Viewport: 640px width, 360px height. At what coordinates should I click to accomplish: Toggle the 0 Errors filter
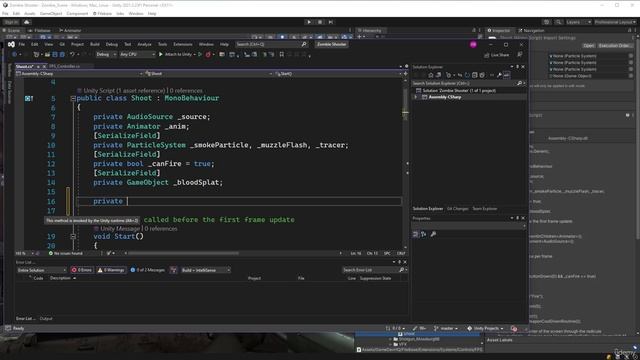tap(82, 270)
